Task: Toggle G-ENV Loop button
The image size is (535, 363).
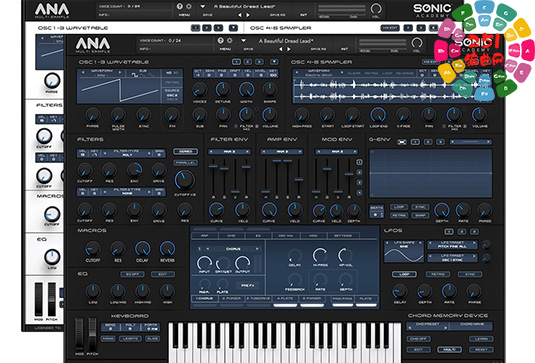Action: 399,207
